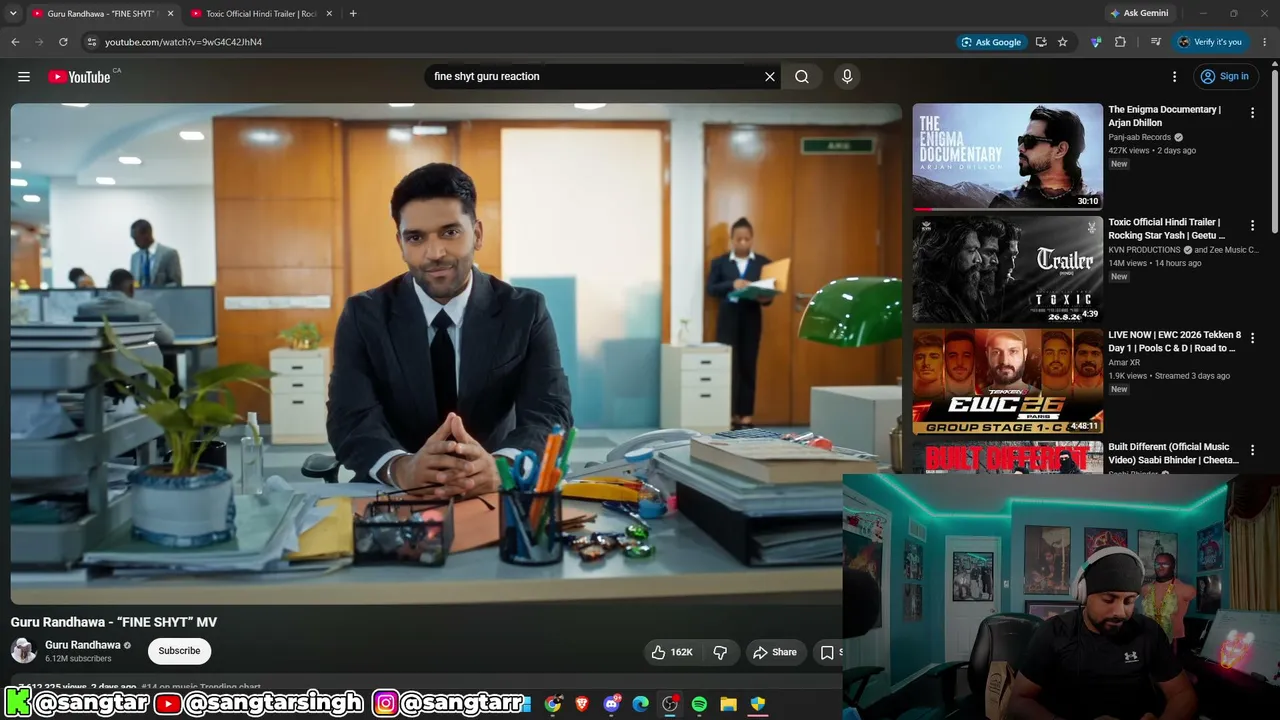
Task: Open Discord from the taskbar
Action: coord(612,704)
